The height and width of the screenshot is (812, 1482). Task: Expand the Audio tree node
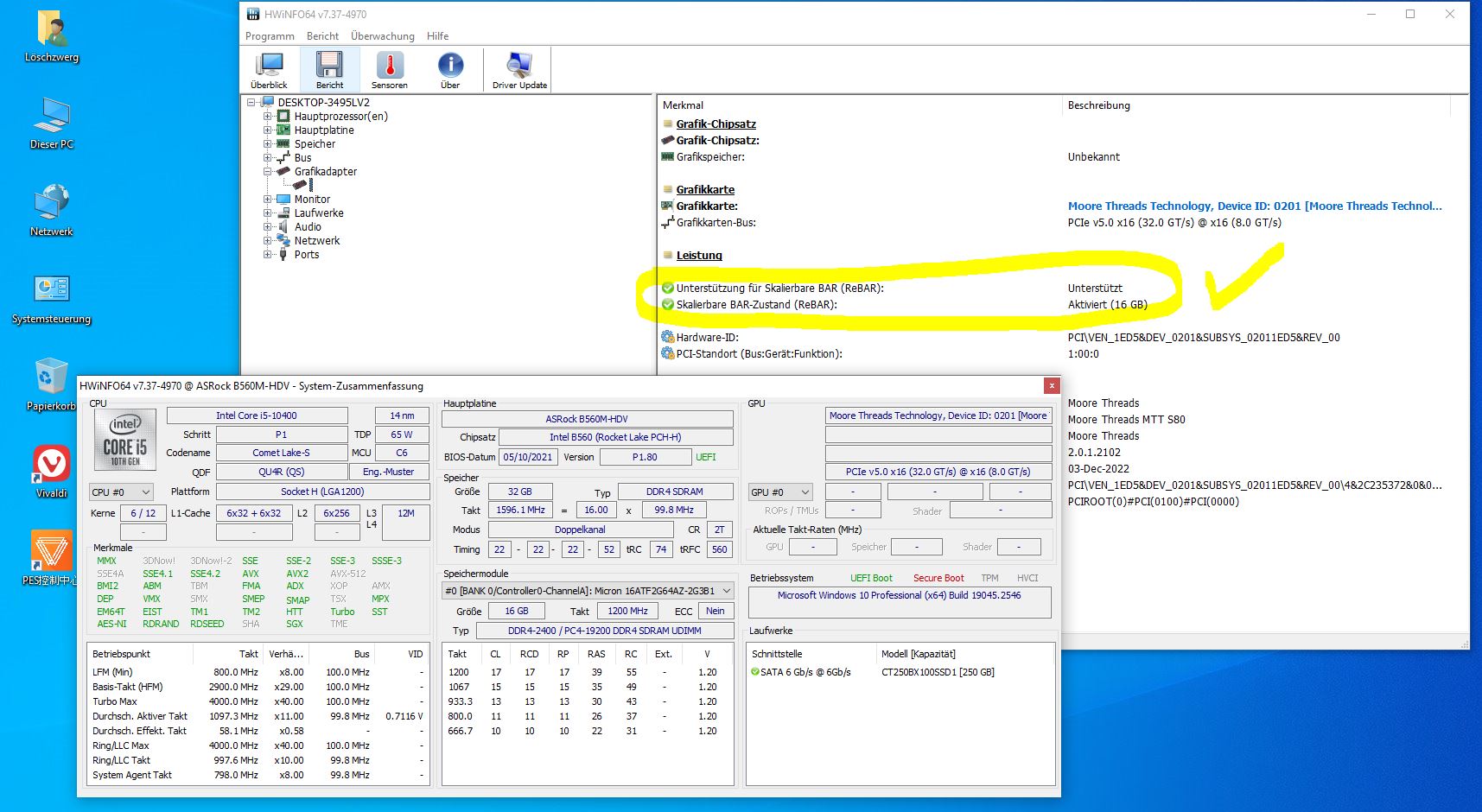point(268,227)
